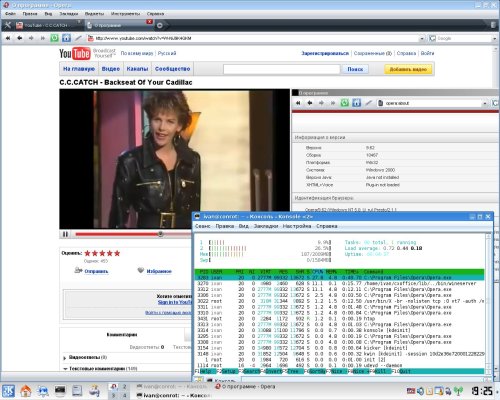Open the Сеанс menu in Konsole
Viewport: 500px width, 400px height.
coord(203,226)
